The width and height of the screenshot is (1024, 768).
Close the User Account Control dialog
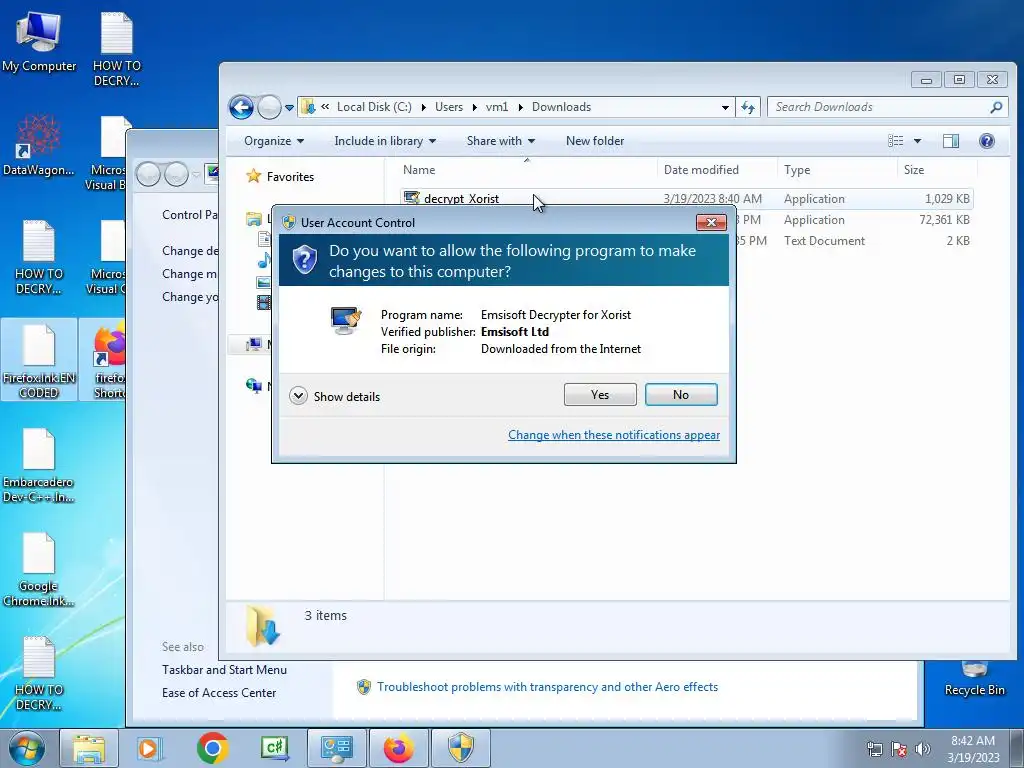tap(711, 223)
